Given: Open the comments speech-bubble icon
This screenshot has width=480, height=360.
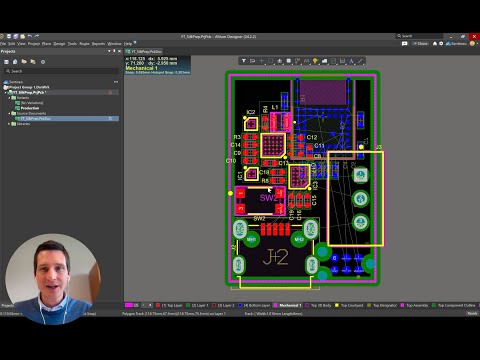Looking at the screenshot, I should coord(405,44).
